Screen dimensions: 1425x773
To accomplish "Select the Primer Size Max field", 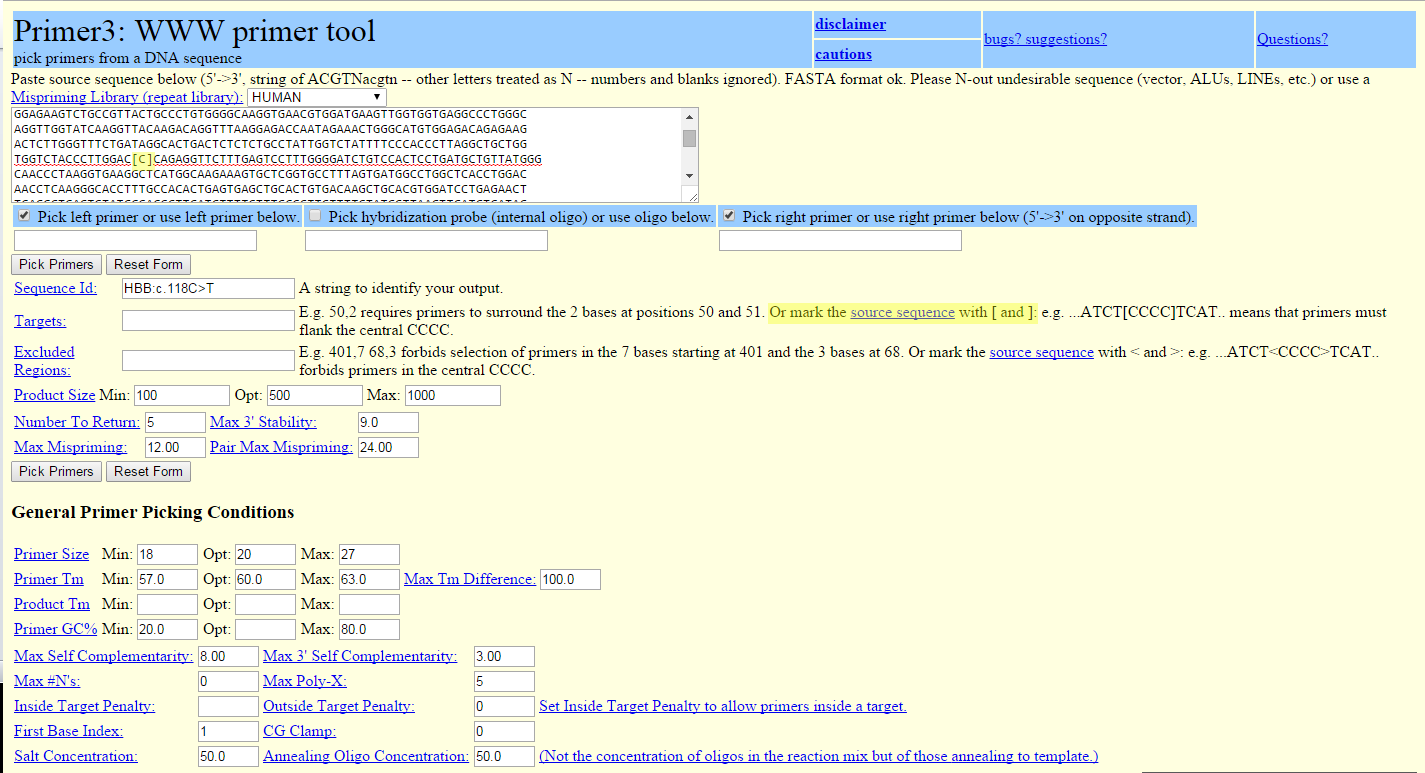I will [x=369, y=554].
